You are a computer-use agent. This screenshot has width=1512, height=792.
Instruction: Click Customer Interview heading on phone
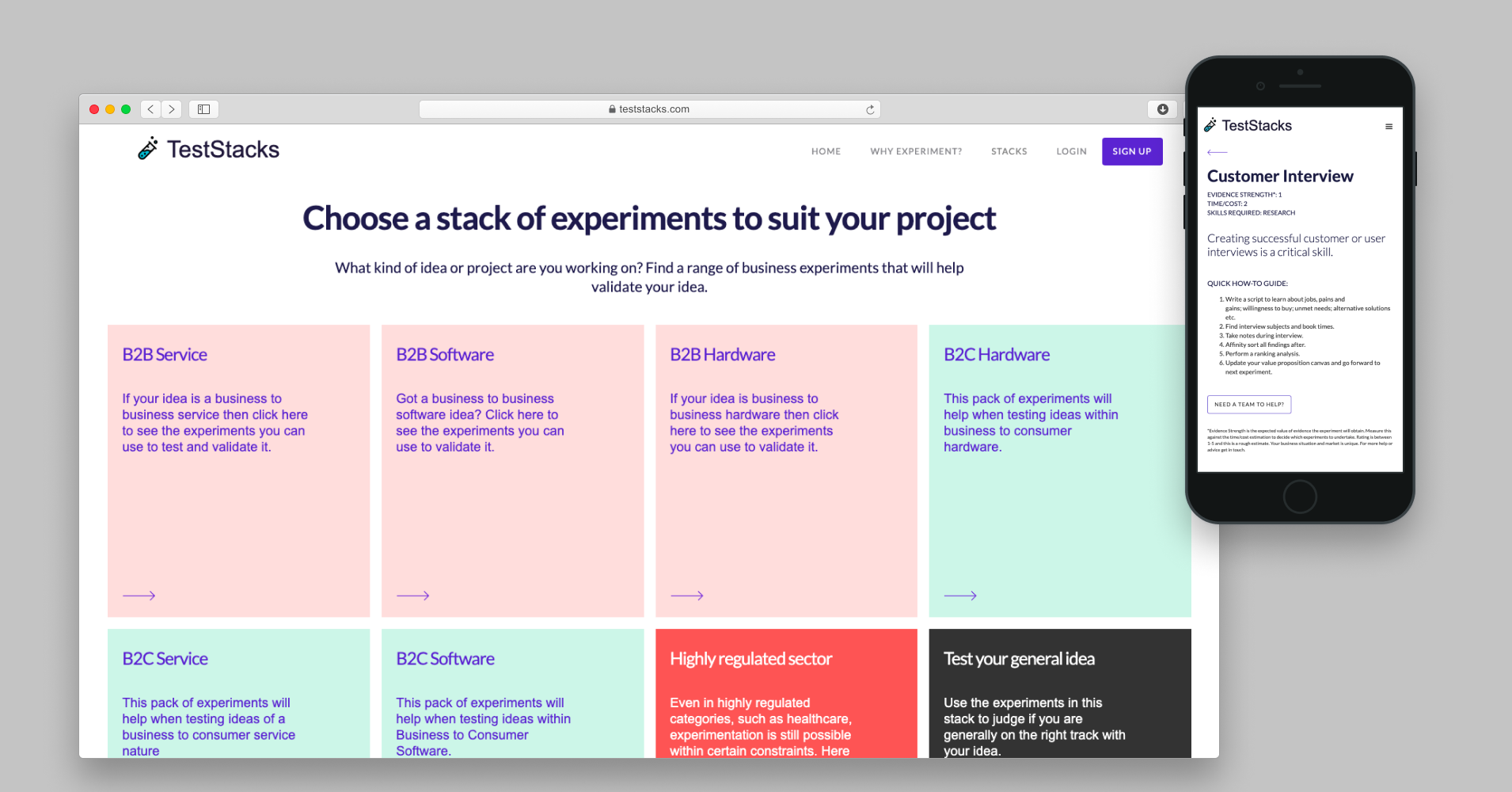point(1280,177)
